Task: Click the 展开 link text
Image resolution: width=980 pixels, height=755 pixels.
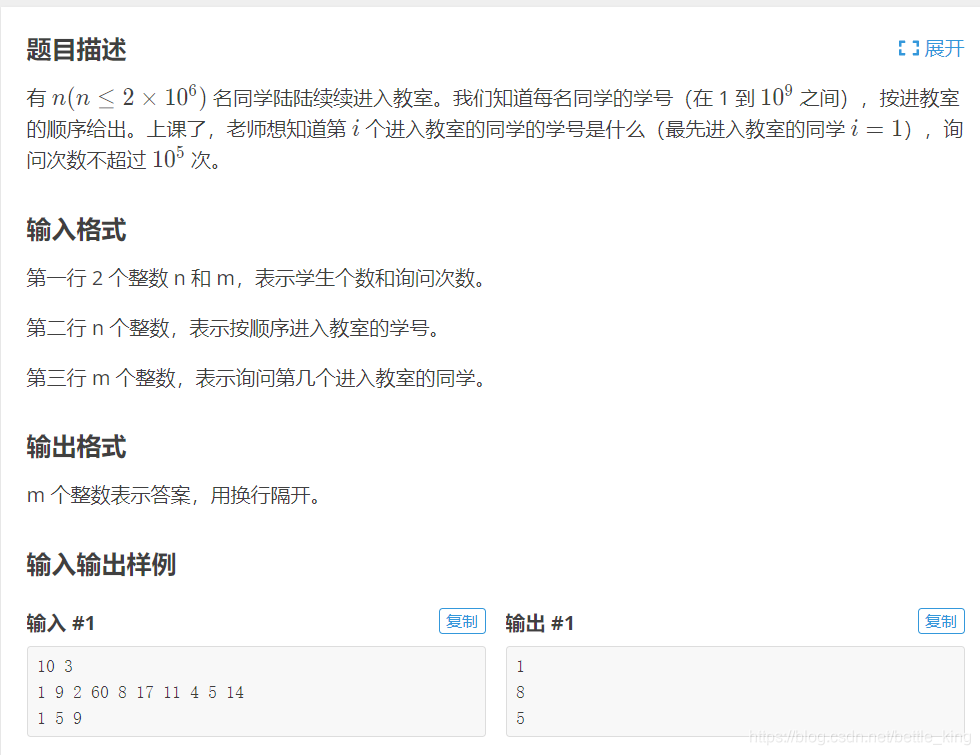Action: point(944,48)
